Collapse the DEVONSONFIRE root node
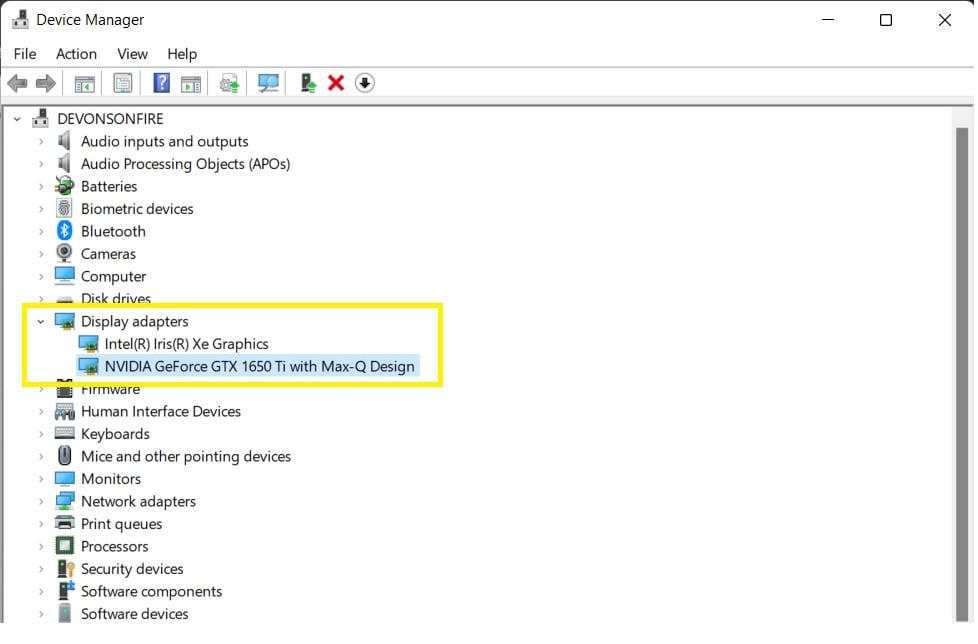The width and height of the screenshot is (978, 644). point(17,119)
